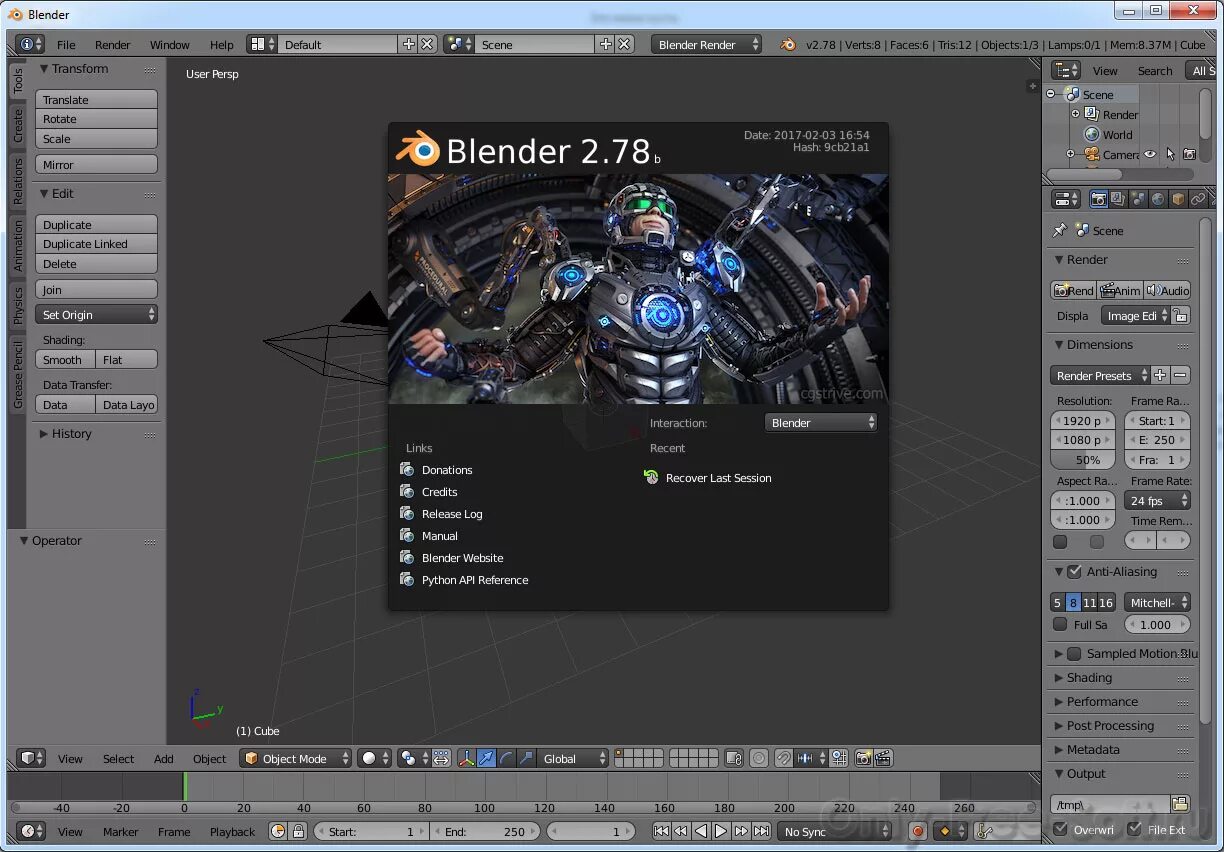
Task: Toggle Camera renderability in the outliner
Action: tap(1189, 154)
